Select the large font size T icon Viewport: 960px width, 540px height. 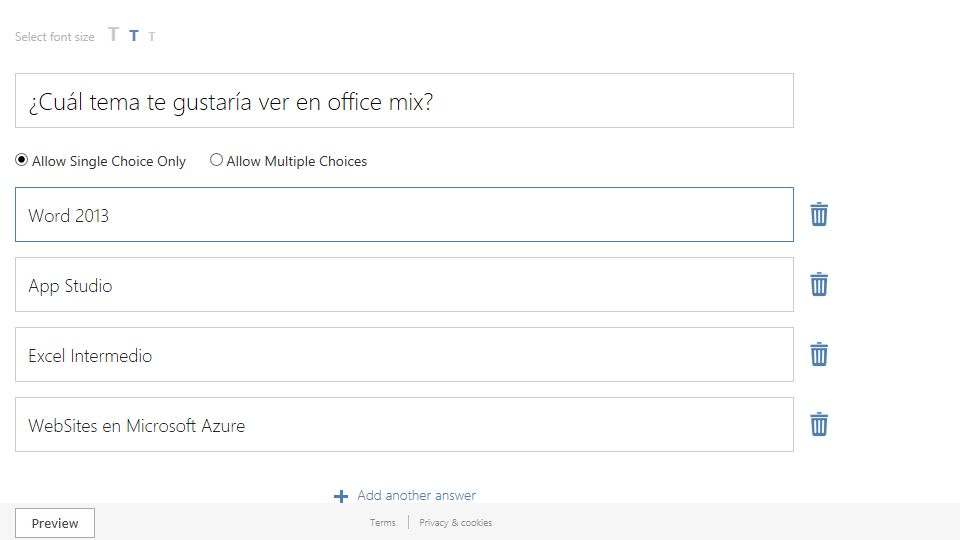coord(113,34)
